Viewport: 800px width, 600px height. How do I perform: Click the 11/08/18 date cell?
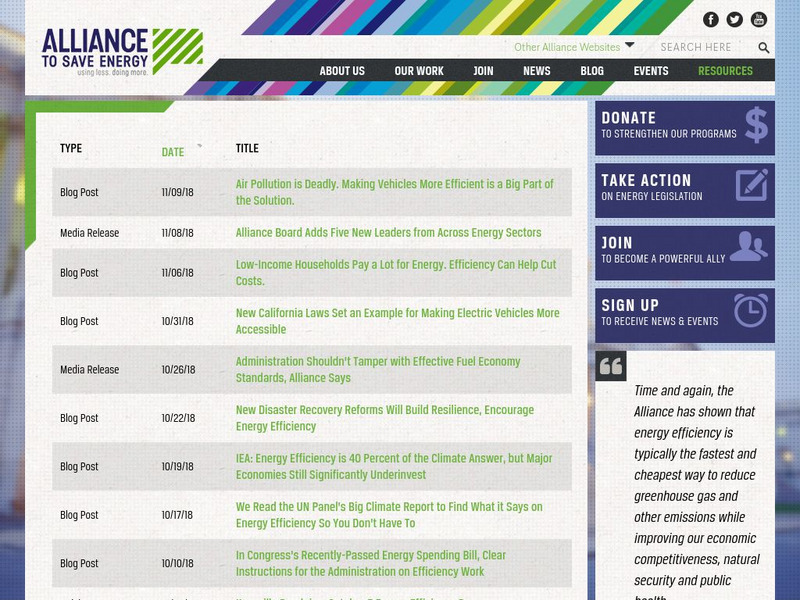(x=178, y=233)
